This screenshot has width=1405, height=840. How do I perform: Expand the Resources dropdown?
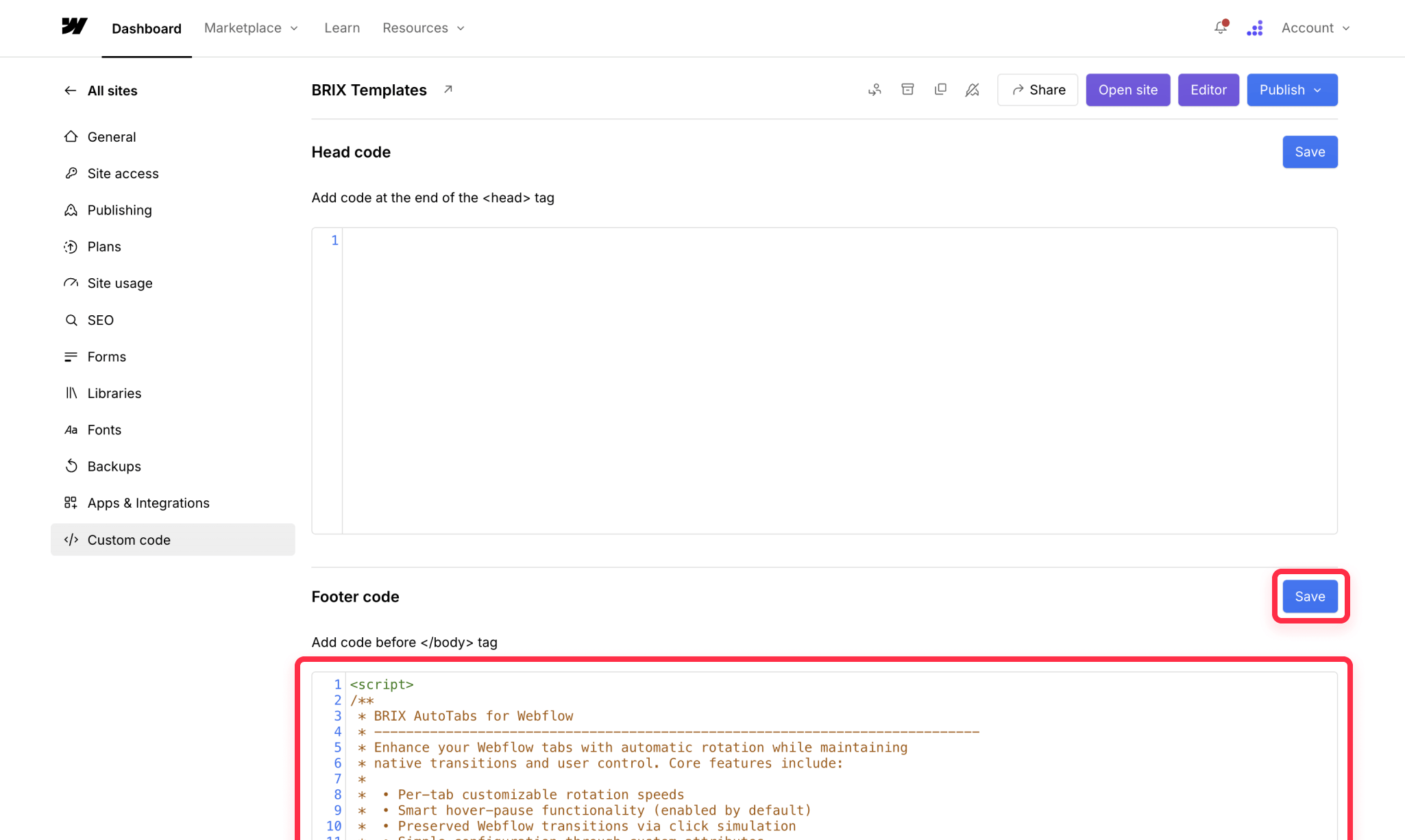pos(424,27)
